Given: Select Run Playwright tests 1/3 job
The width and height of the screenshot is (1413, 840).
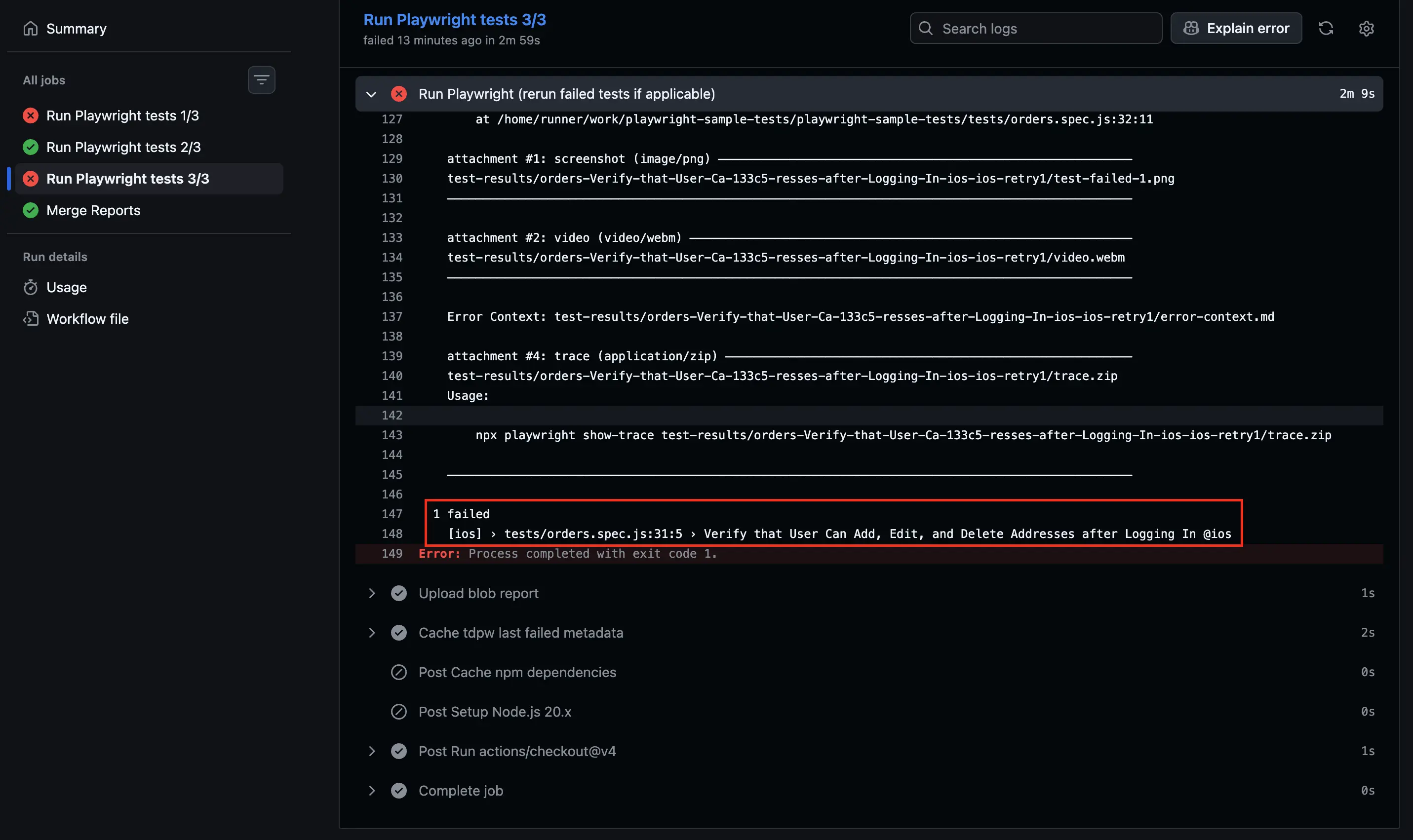Looking at the screenshot, I should click(122, 115).
